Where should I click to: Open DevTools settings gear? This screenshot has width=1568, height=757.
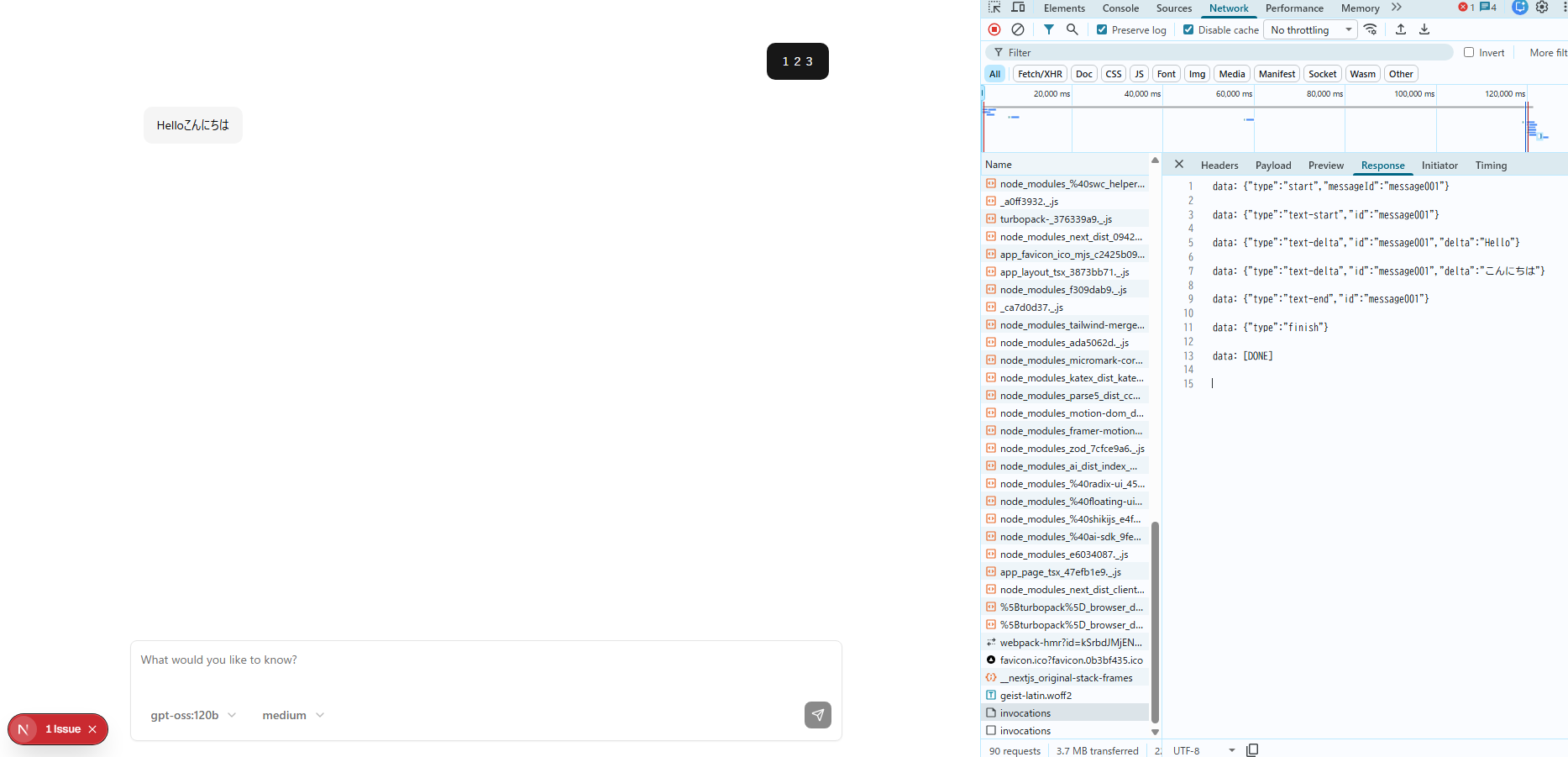(1542, 8)
